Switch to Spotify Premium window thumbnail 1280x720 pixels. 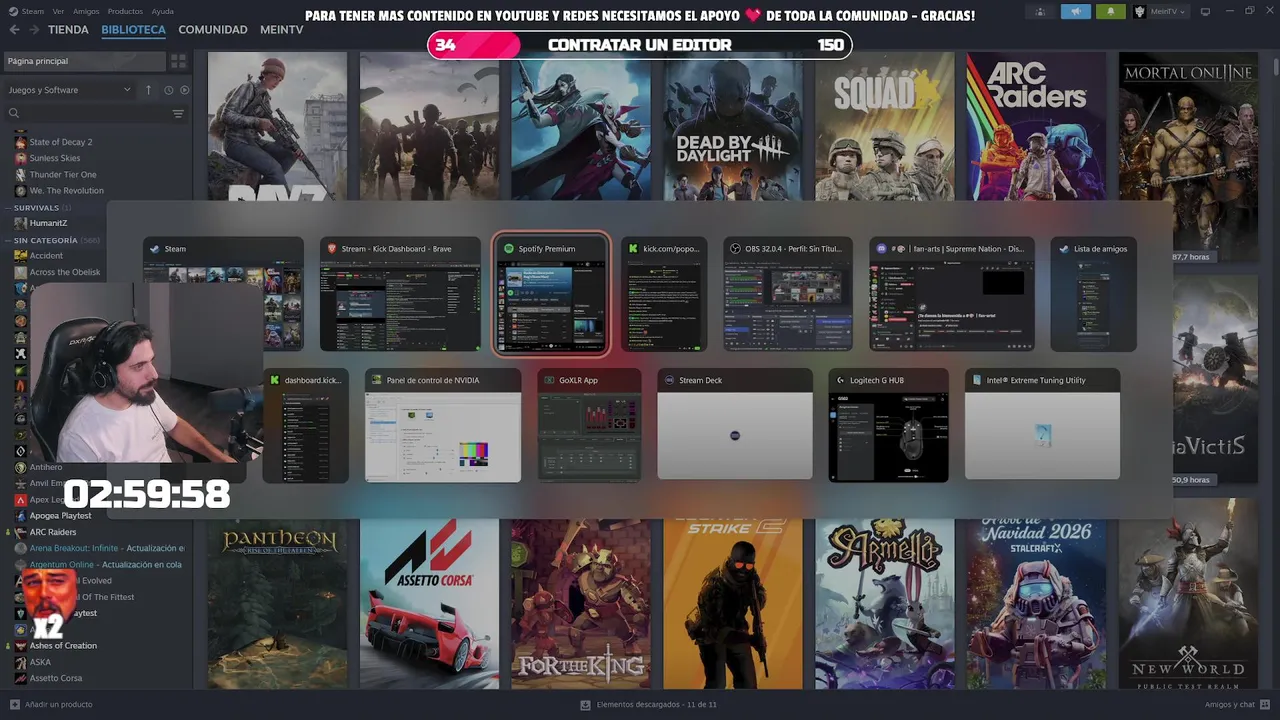point(551,295)
